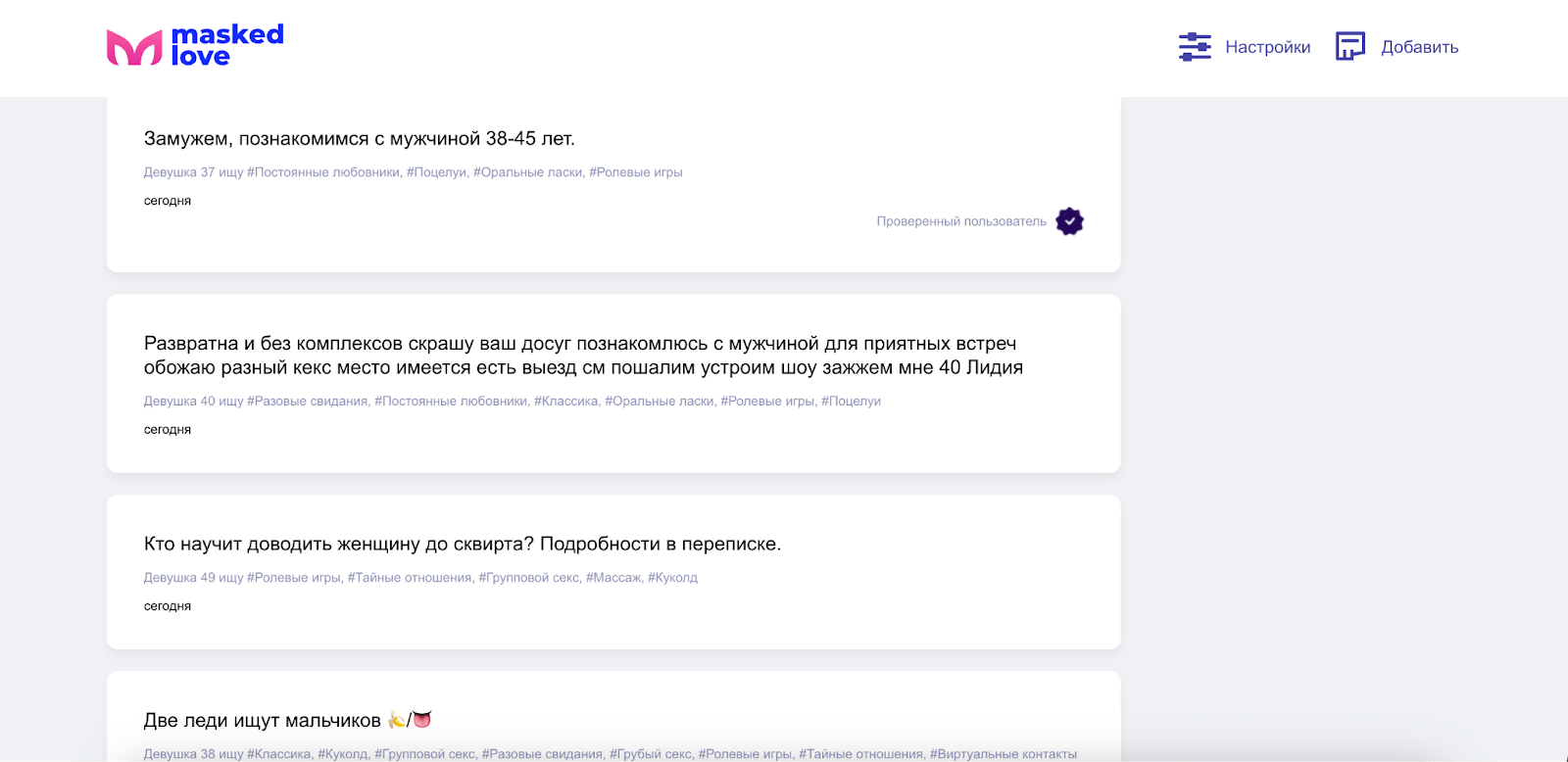Select #Поцелуи tag in the first listing
This screenshot has width=1568, height=762.
[437, 172]
